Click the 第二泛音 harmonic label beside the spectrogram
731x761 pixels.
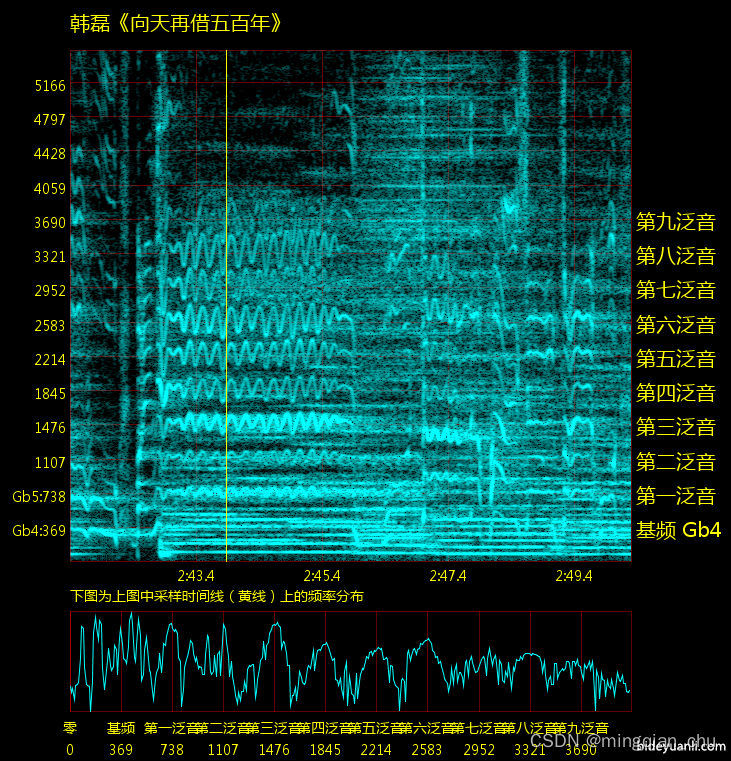point(676,462)
